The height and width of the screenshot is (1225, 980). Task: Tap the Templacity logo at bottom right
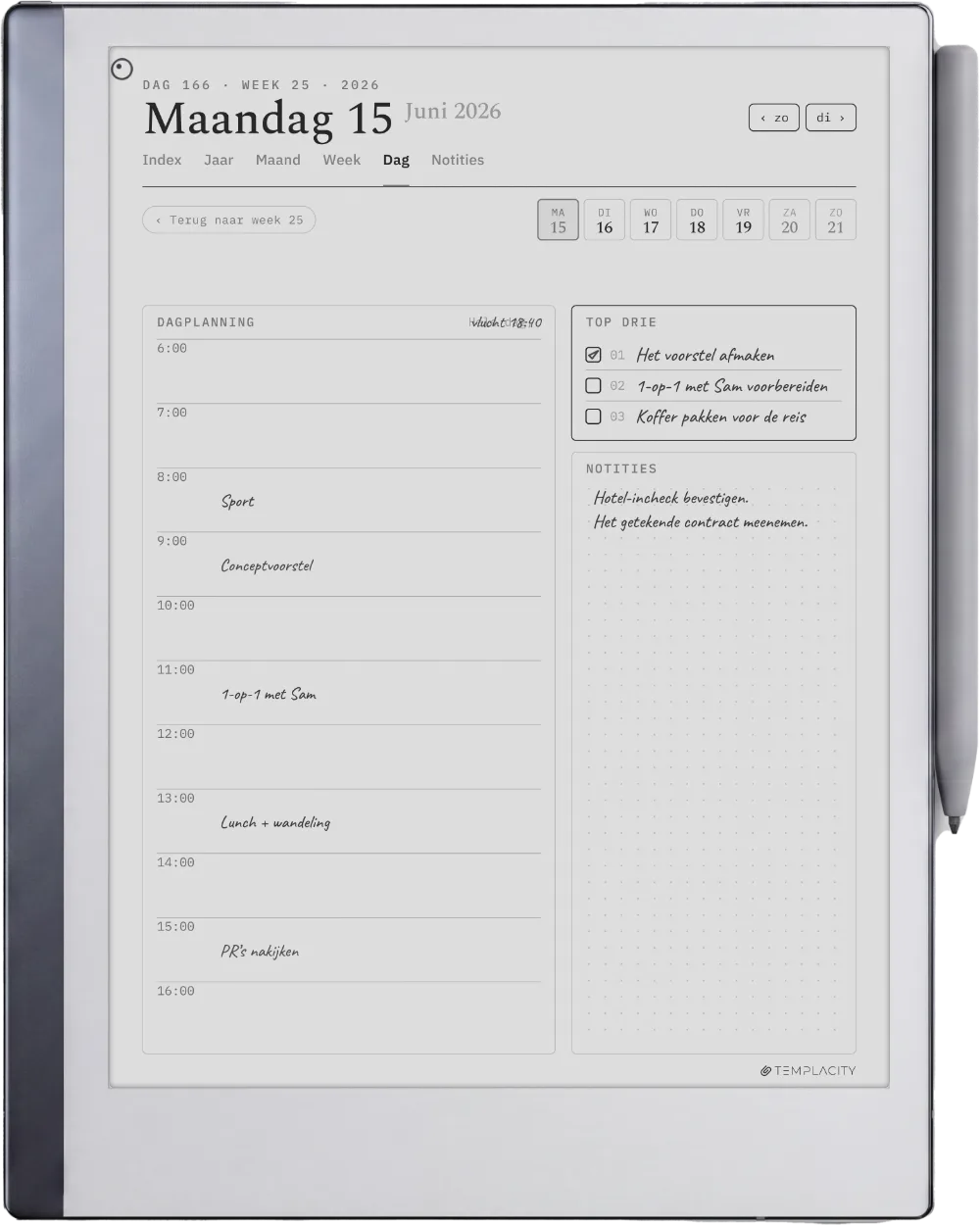pos(808,1070)
